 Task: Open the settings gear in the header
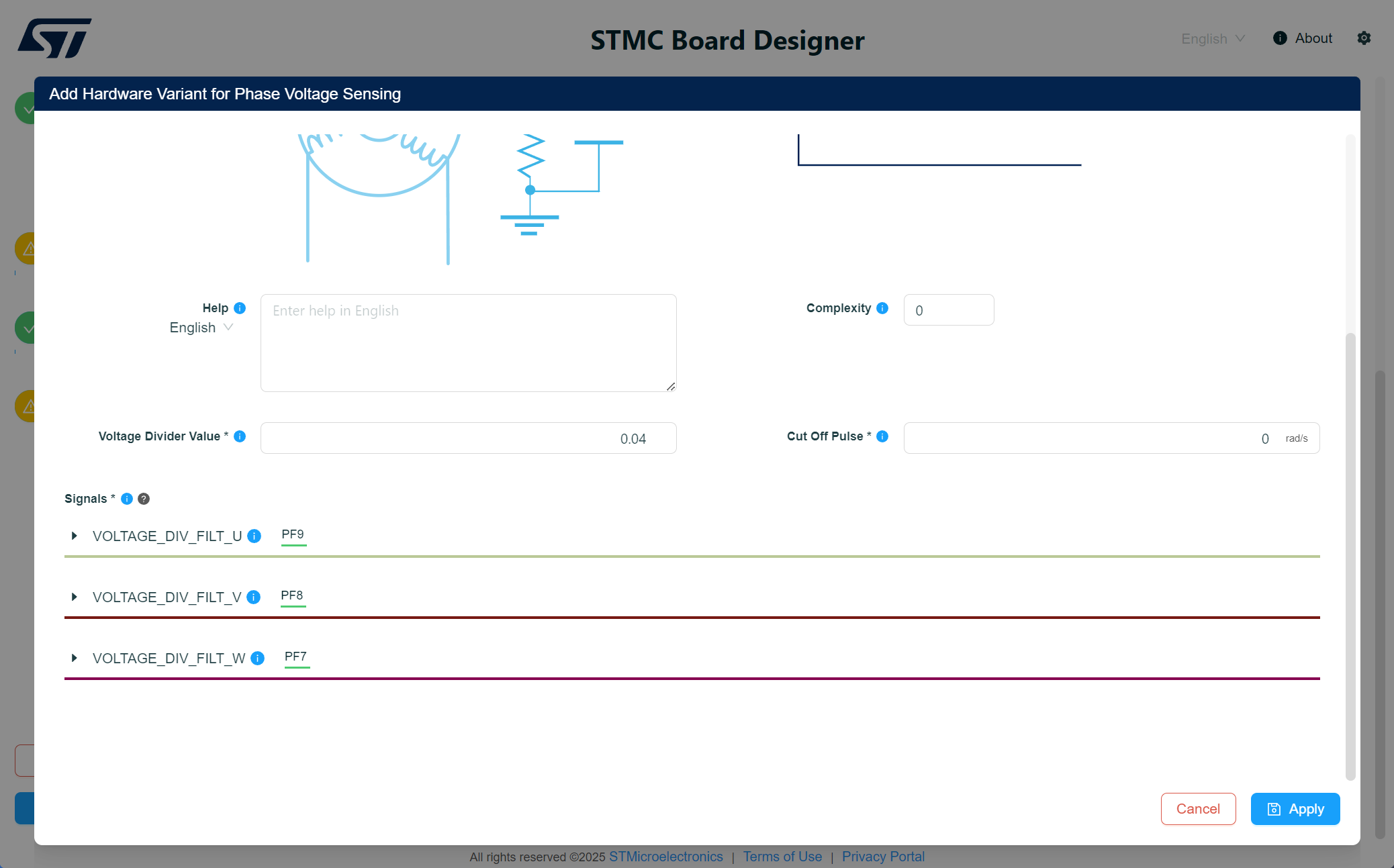click(1364, 38)
